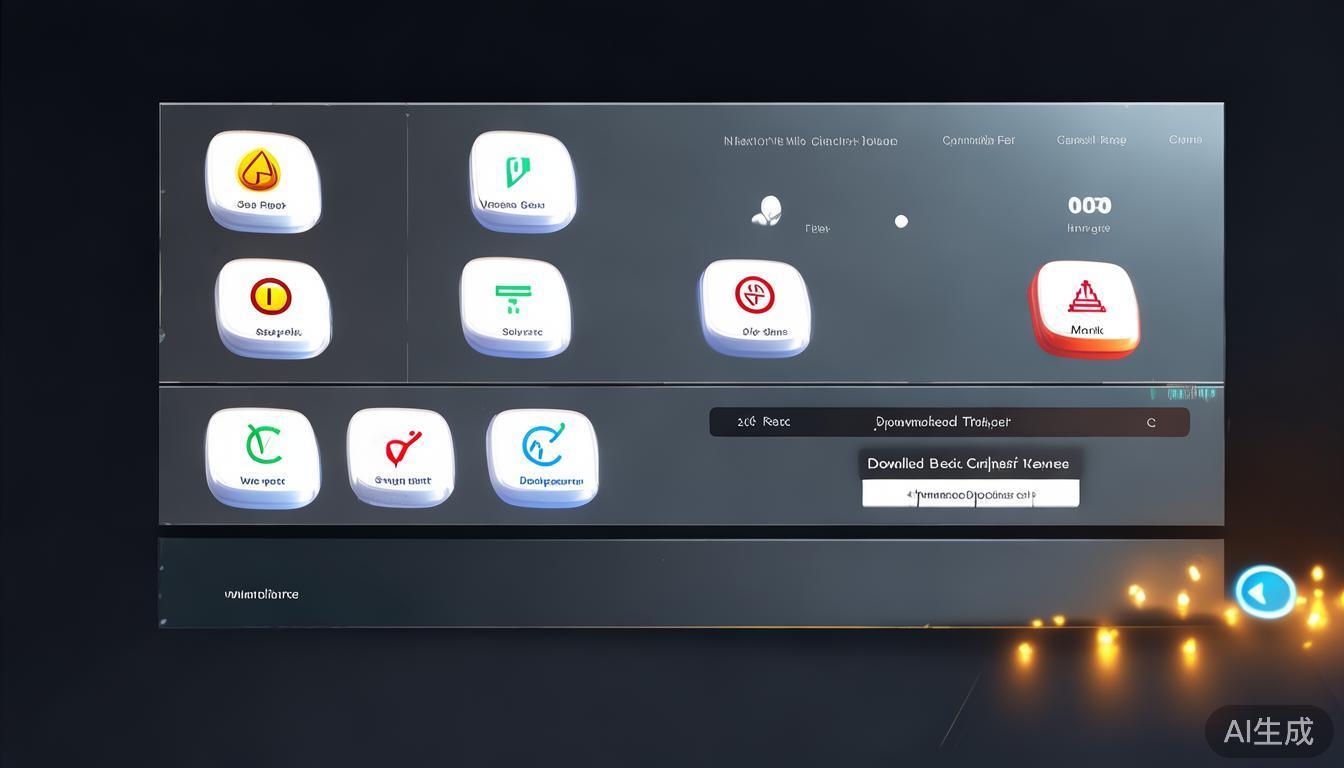Select the red checkmark icon tile
This screenshot has width=1344, height=768.
pos(401,456)
